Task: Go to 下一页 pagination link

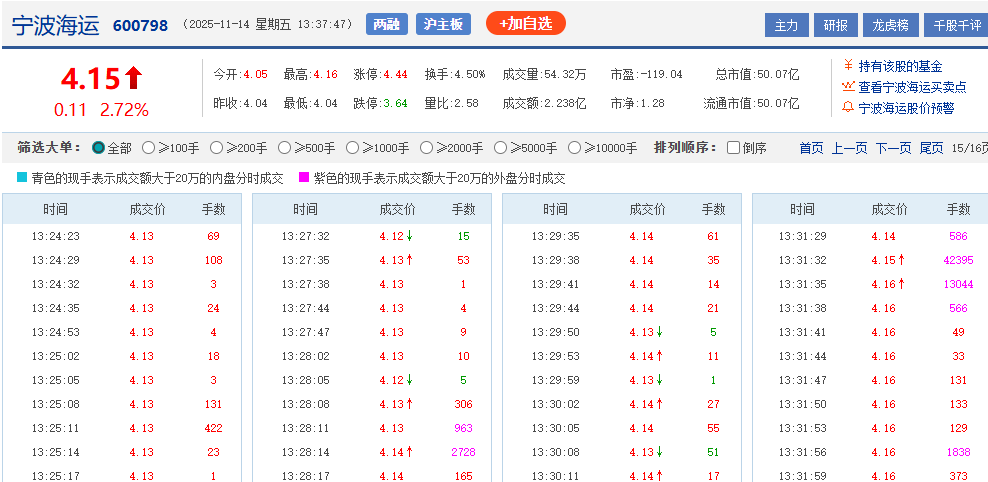Action: pyautogui.click(x=893, y=148)
